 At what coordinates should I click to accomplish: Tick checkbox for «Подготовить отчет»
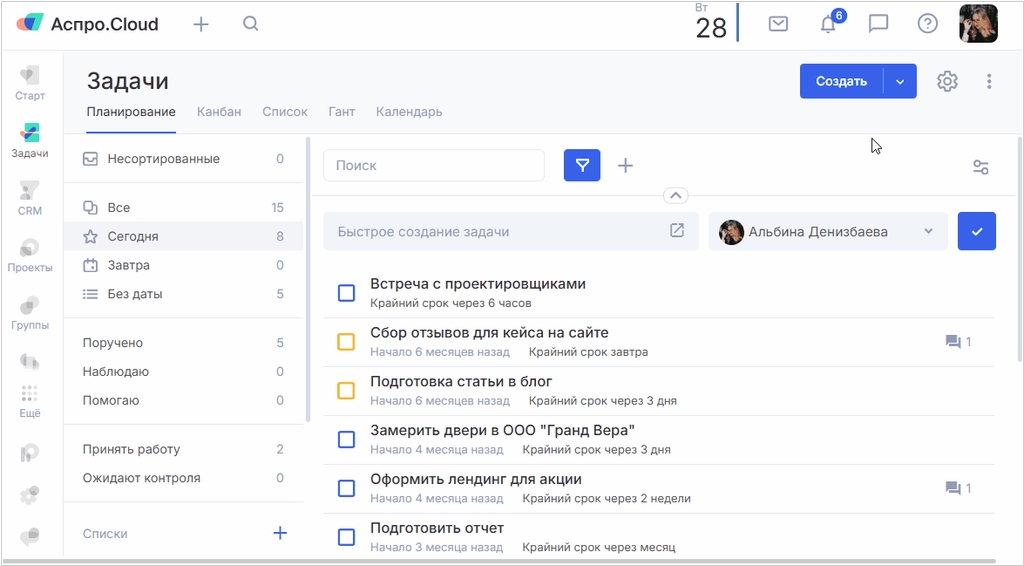point(346,537)
